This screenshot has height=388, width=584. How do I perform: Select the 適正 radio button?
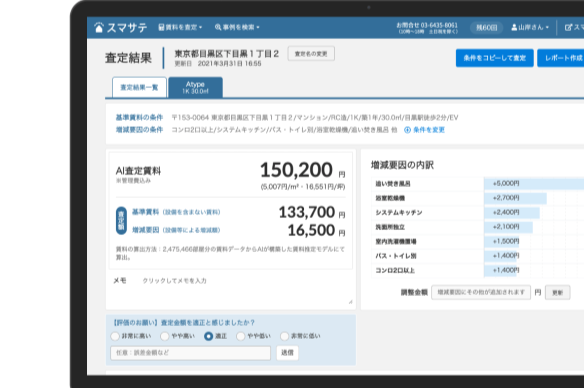[x=209, y=336]
